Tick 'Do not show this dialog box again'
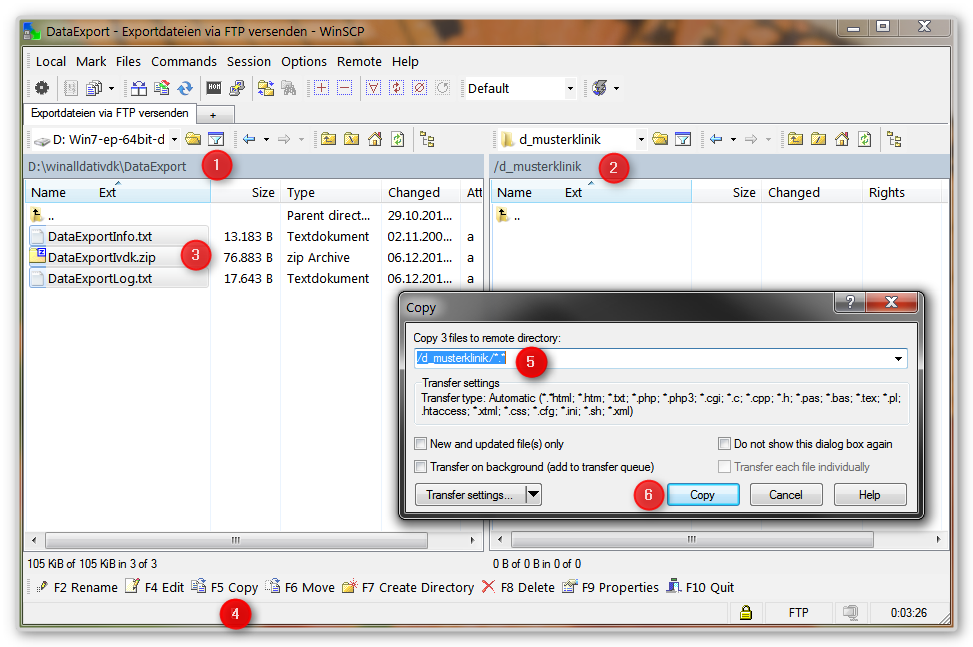The height and width of the screenshot is (647, 973). [x=725, y=444]
